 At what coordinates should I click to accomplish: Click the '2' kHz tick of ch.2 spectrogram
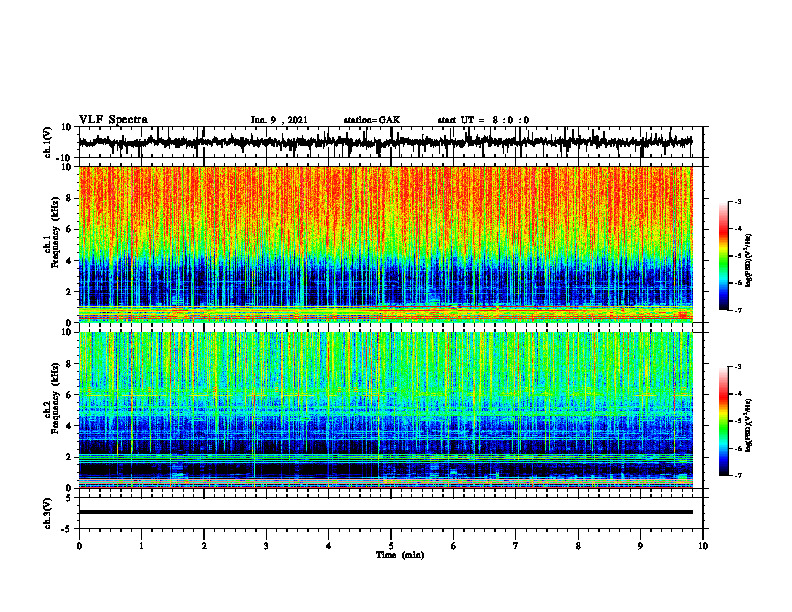[x=70, y=457]
